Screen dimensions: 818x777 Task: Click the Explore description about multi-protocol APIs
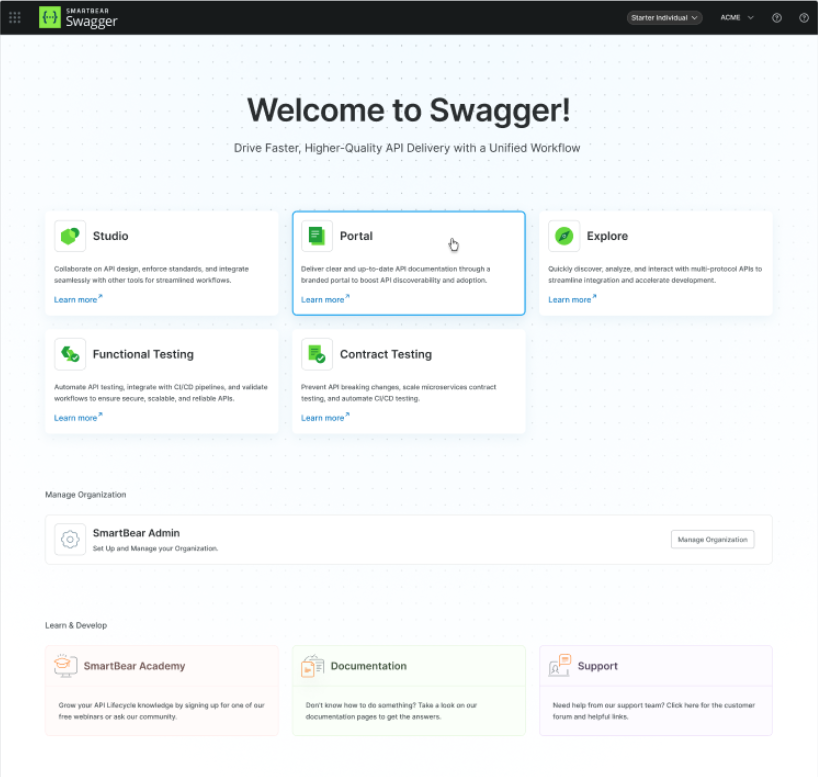click(655, 274)
